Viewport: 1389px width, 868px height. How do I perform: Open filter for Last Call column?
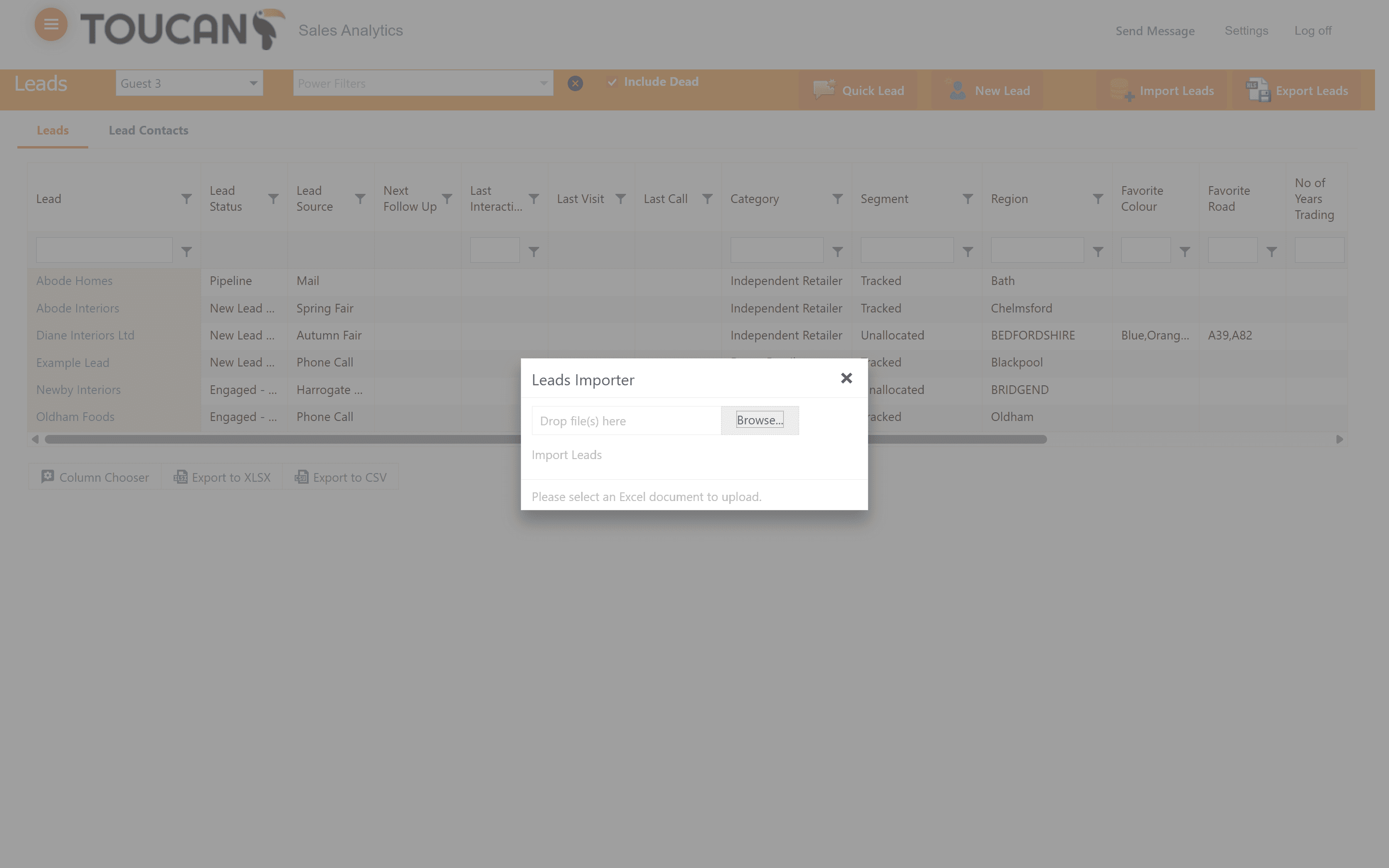click(707, 199)
